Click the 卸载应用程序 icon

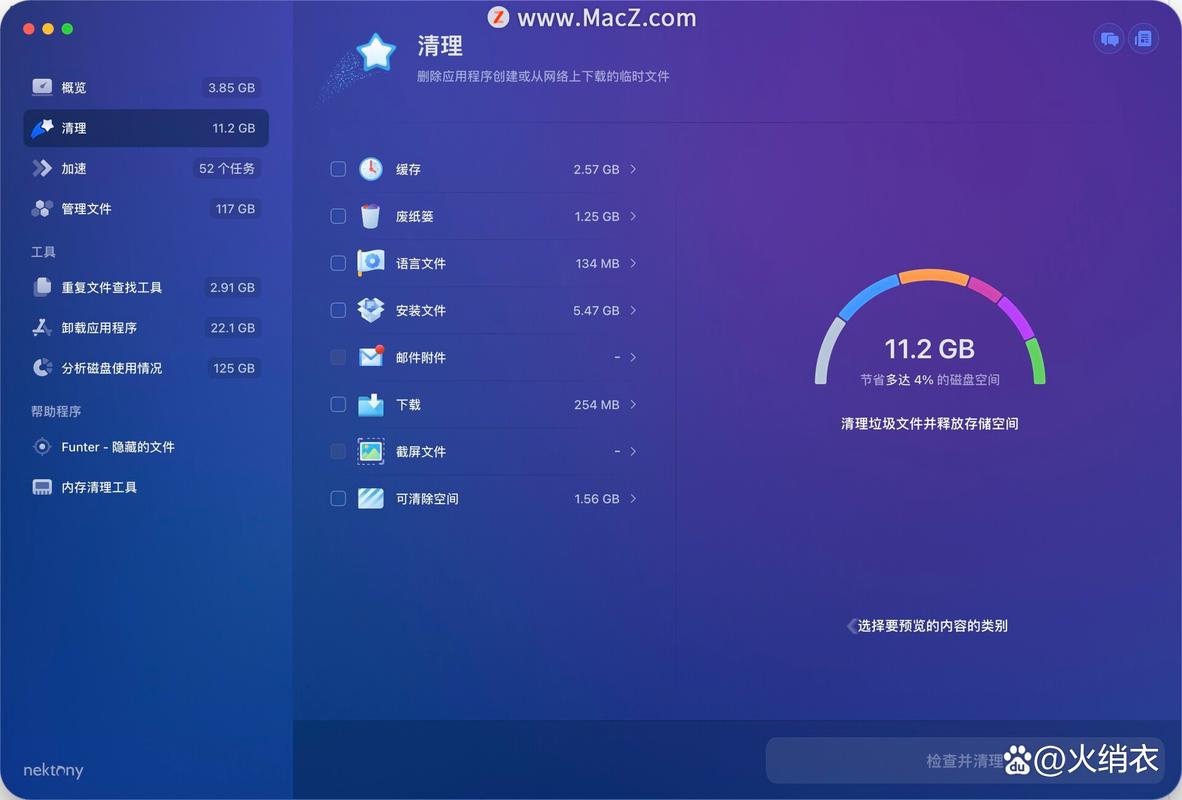pos(42,327)
